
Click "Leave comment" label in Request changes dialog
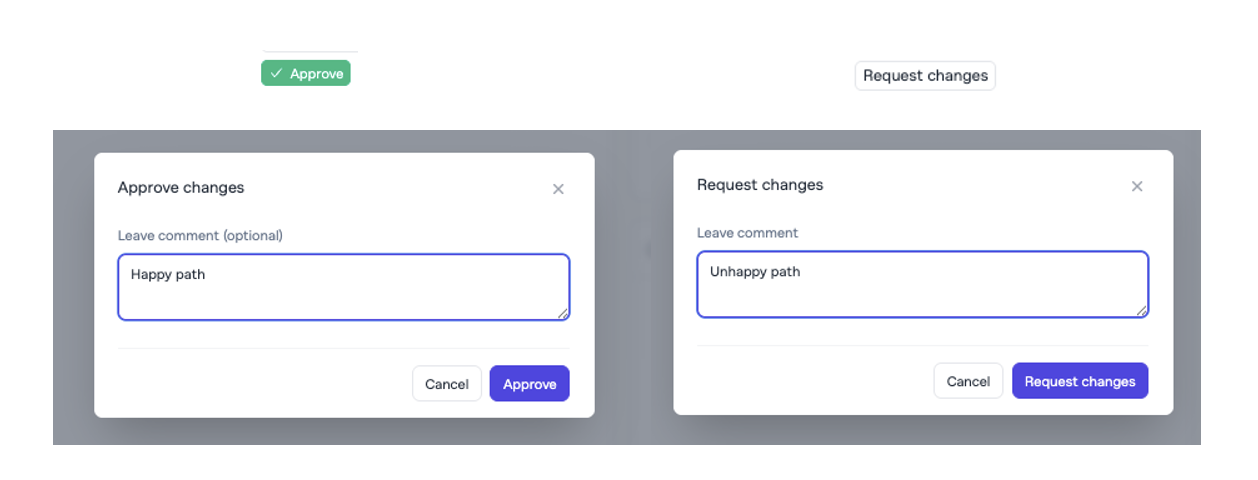747,233
